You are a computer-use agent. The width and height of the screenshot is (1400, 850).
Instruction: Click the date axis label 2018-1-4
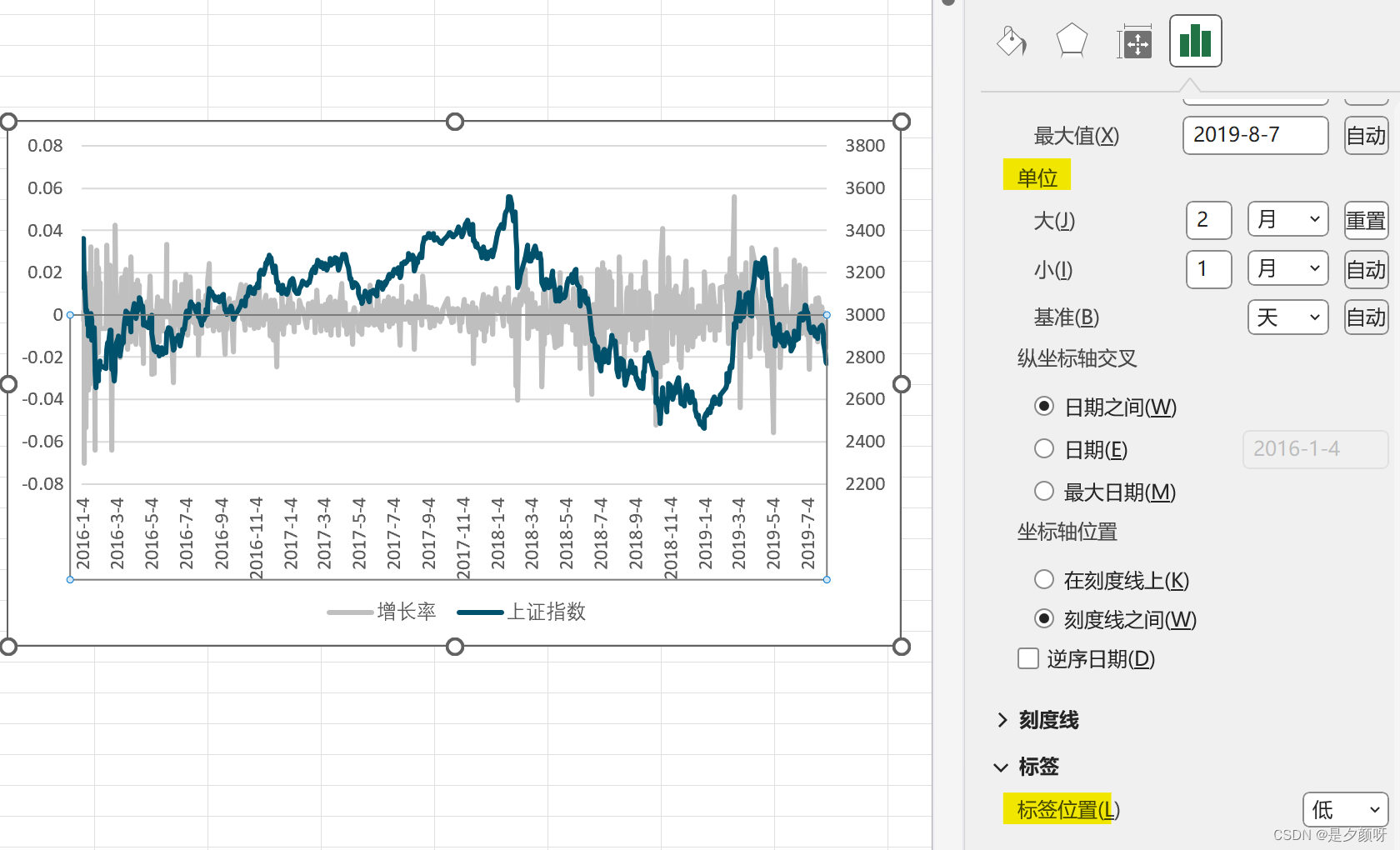click(x=497, y=534)
